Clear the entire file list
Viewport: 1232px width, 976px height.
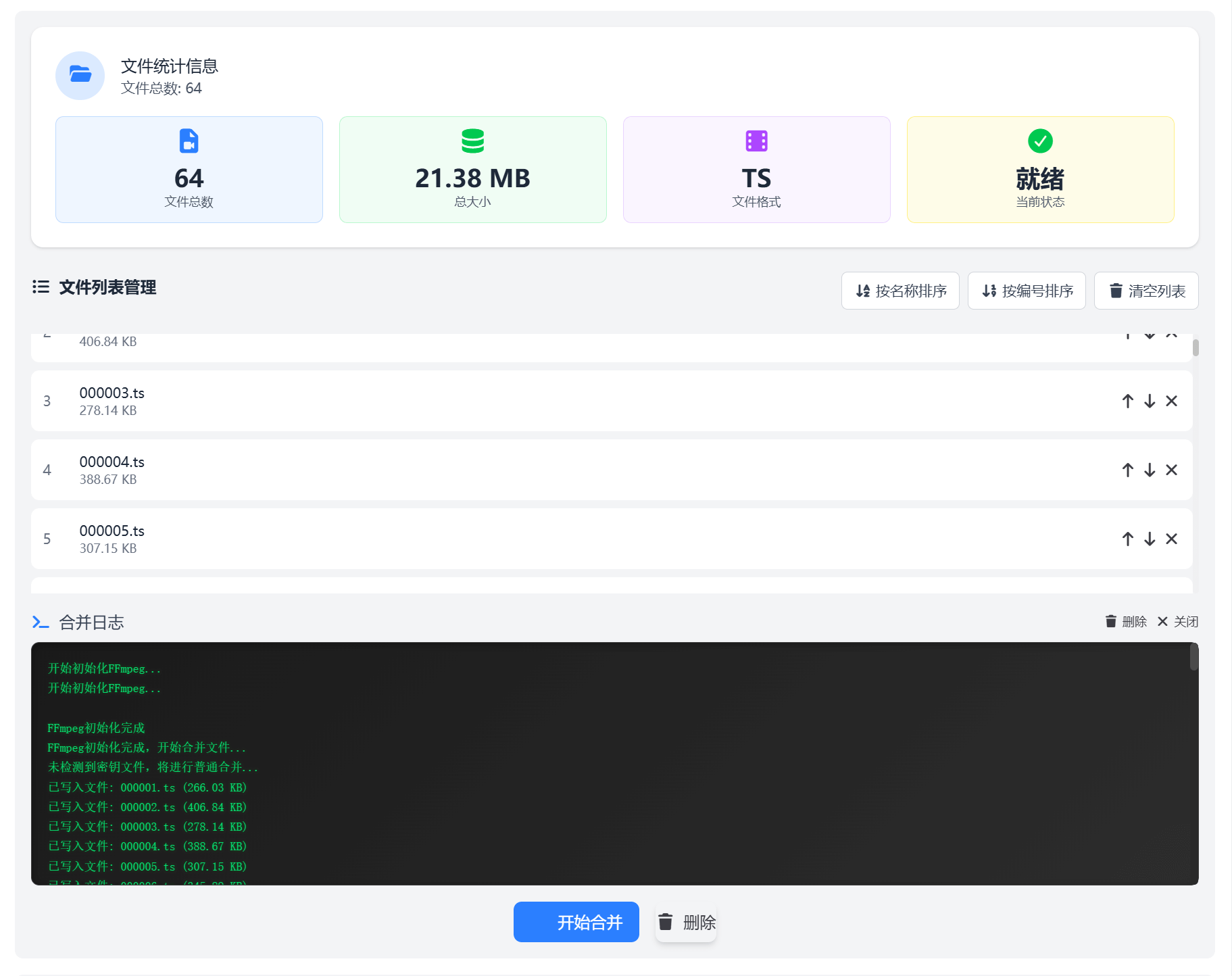coord(1146,291)
